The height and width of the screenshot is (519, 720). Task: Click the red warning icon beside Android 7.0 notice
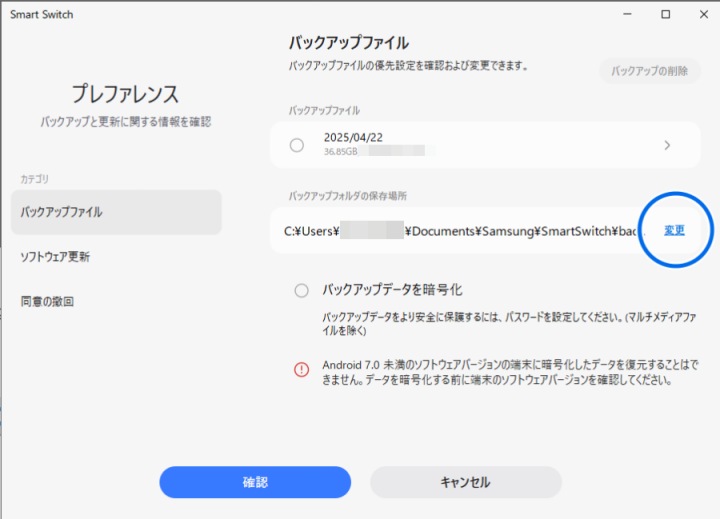pyautogui.click(x=302, y=369)
